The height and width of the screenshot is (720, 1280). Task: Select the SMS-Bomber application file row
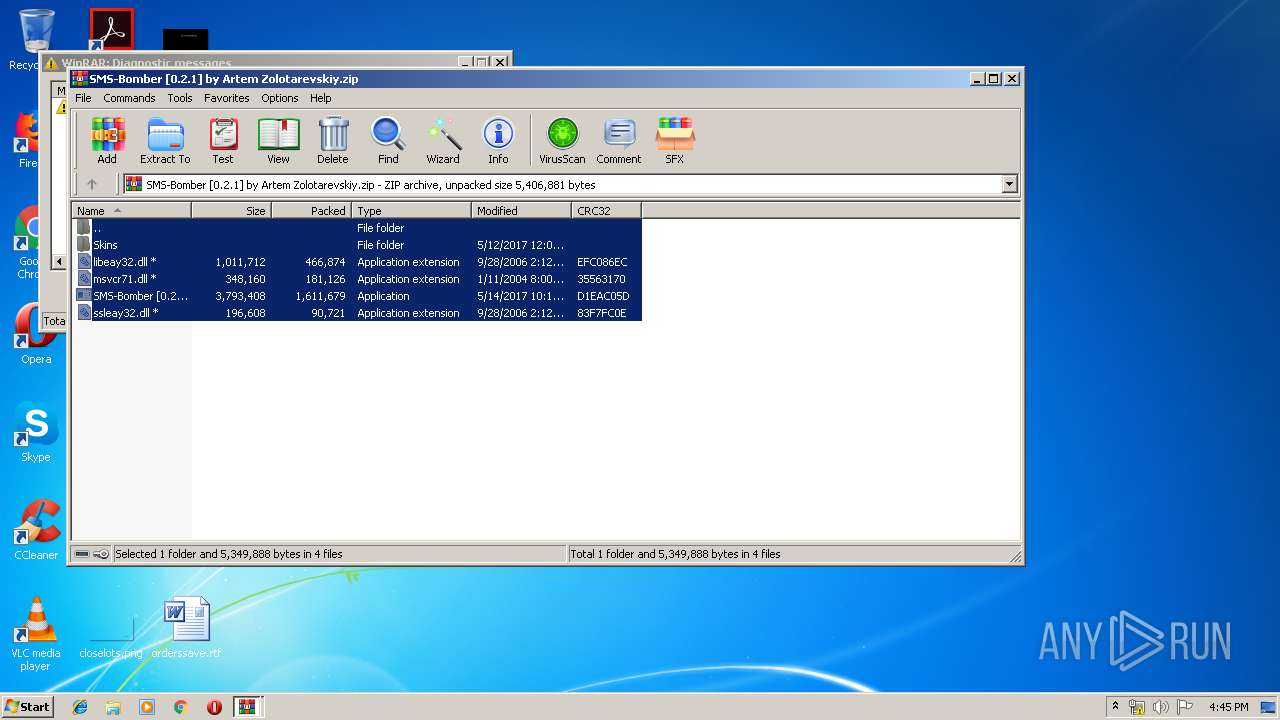(357, 296)
